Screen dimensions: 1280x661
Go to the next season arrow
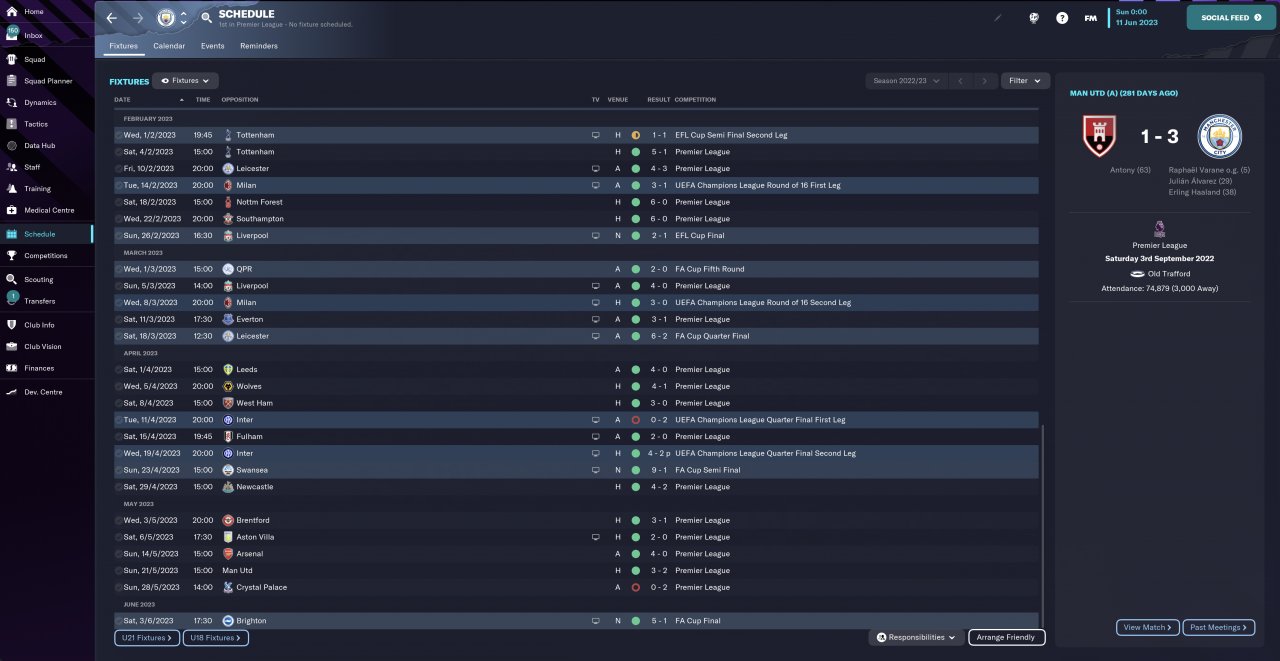(986, 80)
